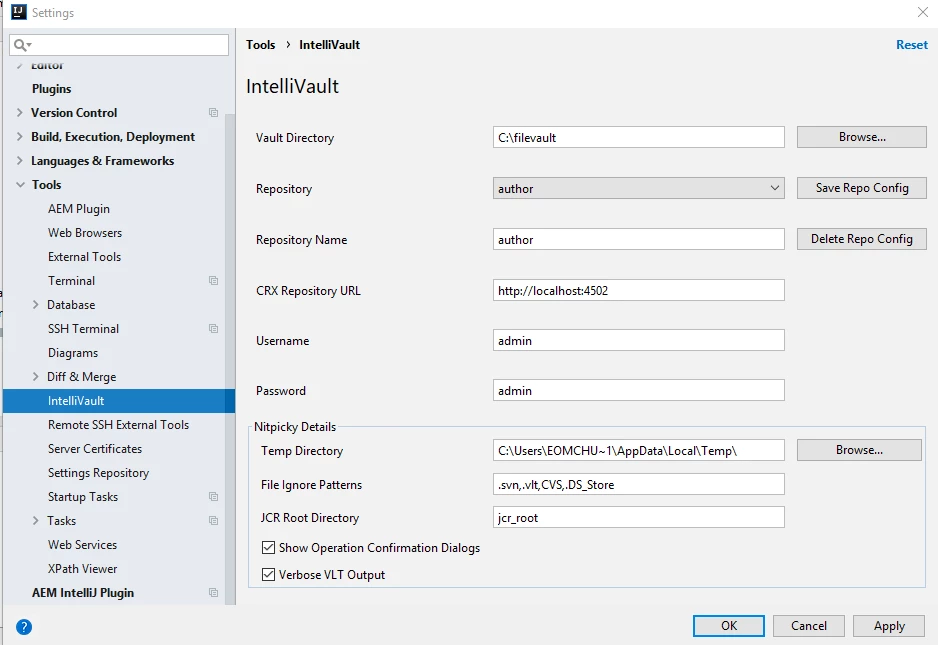Open Web Services settings page
The image size is (938, 645).
tap(83, 544)
